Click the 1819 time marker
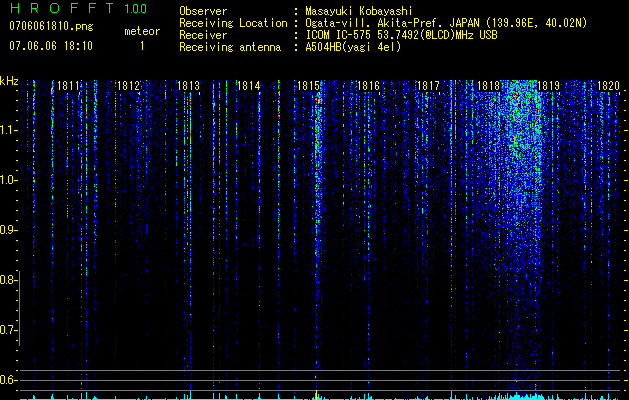Image resolution: width=629 pixels, height=400 pixels. point(548,85)
